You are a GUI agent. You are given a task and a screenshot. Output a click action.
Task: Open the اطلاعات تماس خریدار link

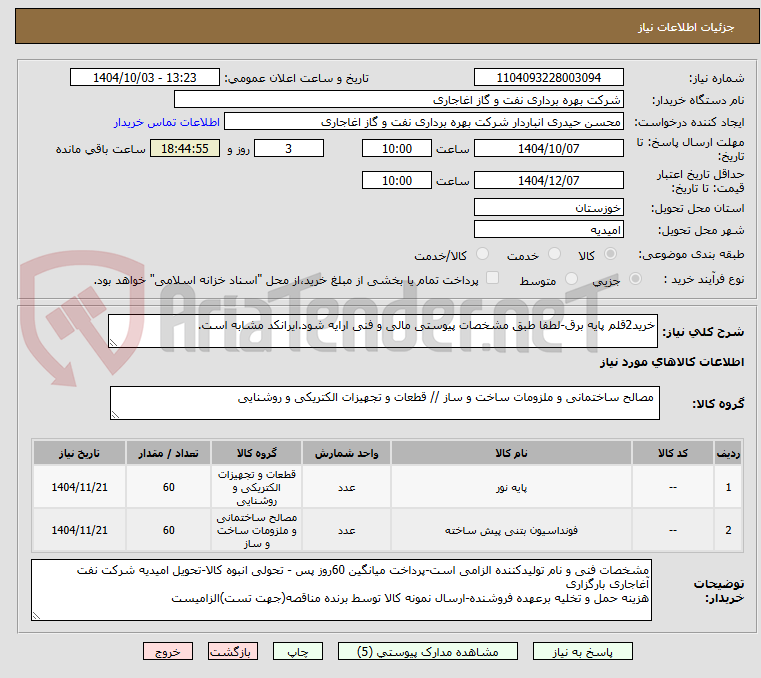[158, 121]
